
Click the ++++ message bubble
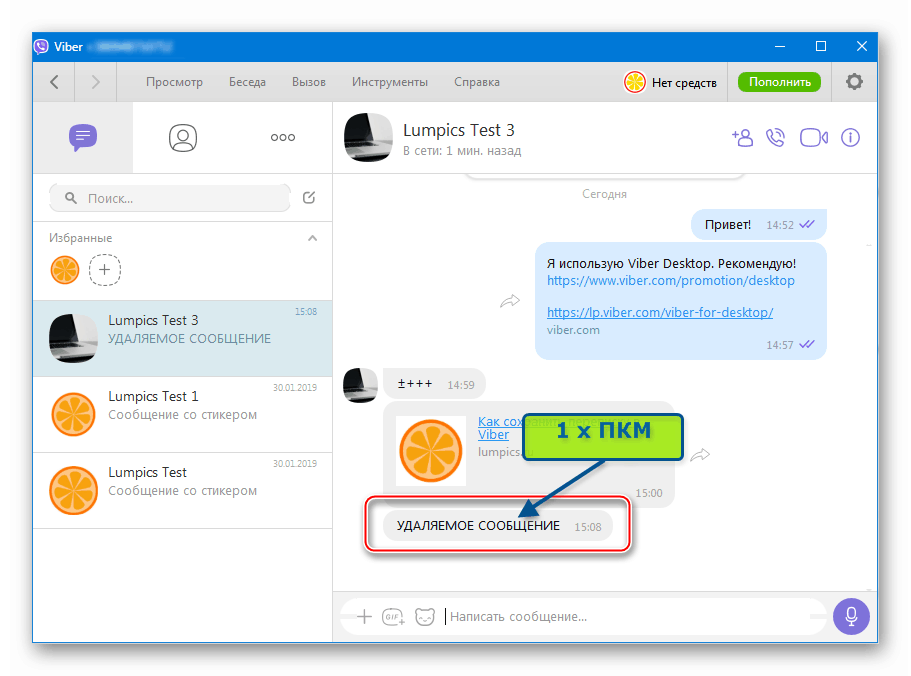click(x=435, y=384)
